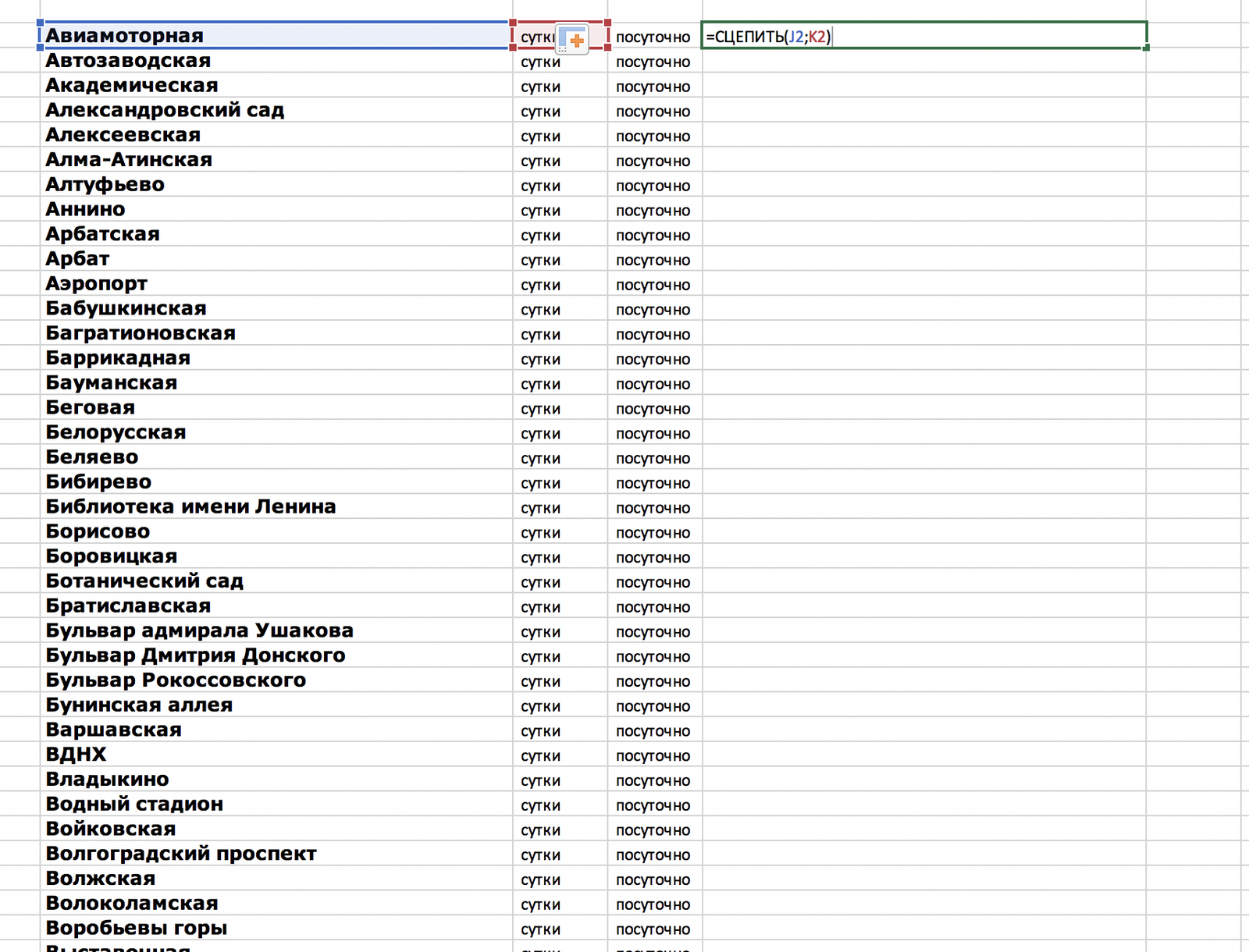Select the Волгоградский проспект cell
This screenshot has width=1249, height=952.
pyautogui.click(x=273, y=854)
